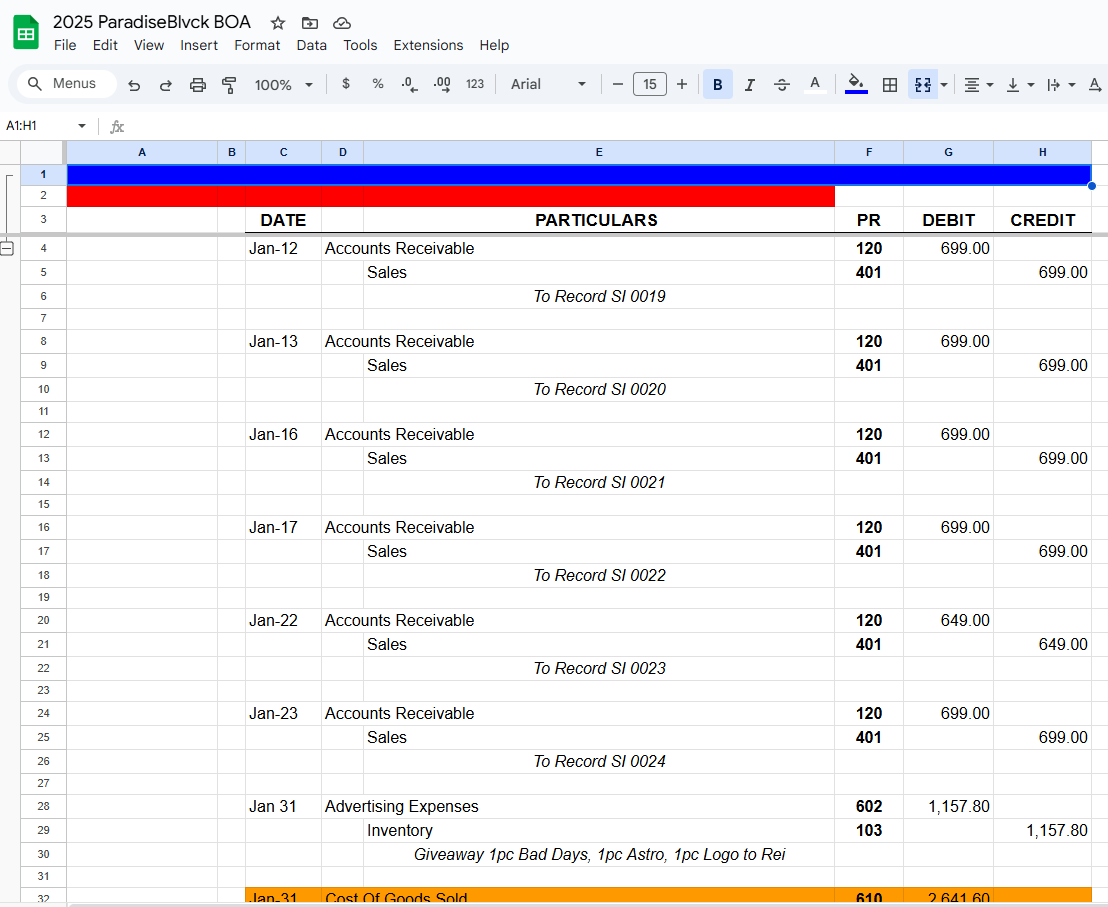Open vertical align dropdown

(1020, 85)
